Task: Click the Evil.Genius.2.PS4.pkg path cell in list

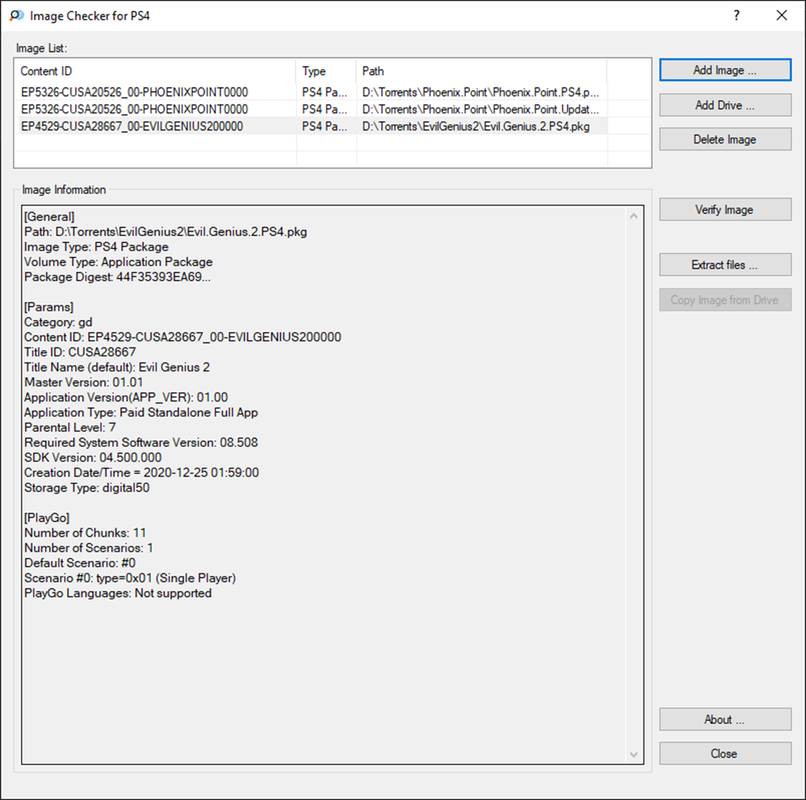Action: click(x=475, y=126)
